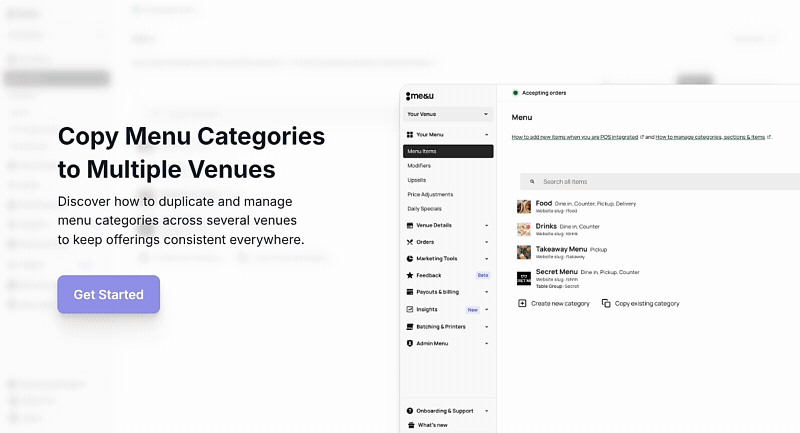Screen dimensions: 800x433
Task: Open the Takeaway Menu thumbnail
Action: pyautogui.click(x=524, y=252)
